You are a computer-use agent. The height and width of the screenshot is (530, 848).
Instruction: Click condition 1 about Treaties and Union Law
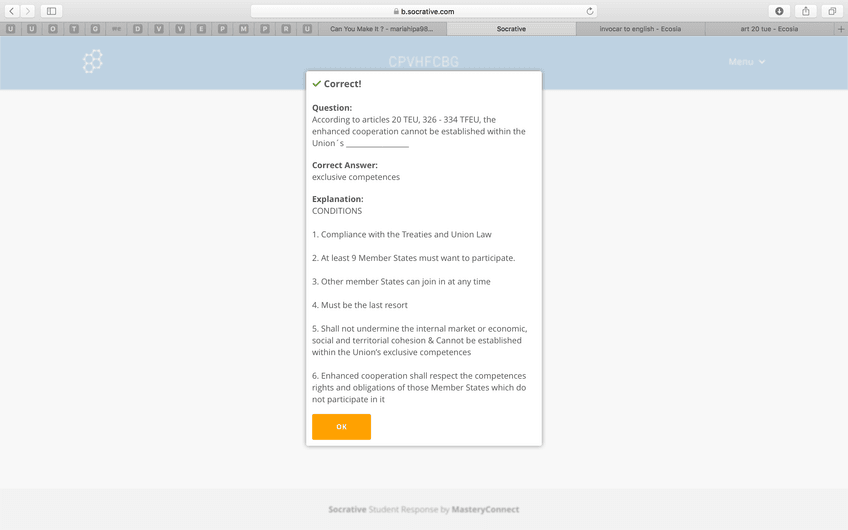point(402,234)
